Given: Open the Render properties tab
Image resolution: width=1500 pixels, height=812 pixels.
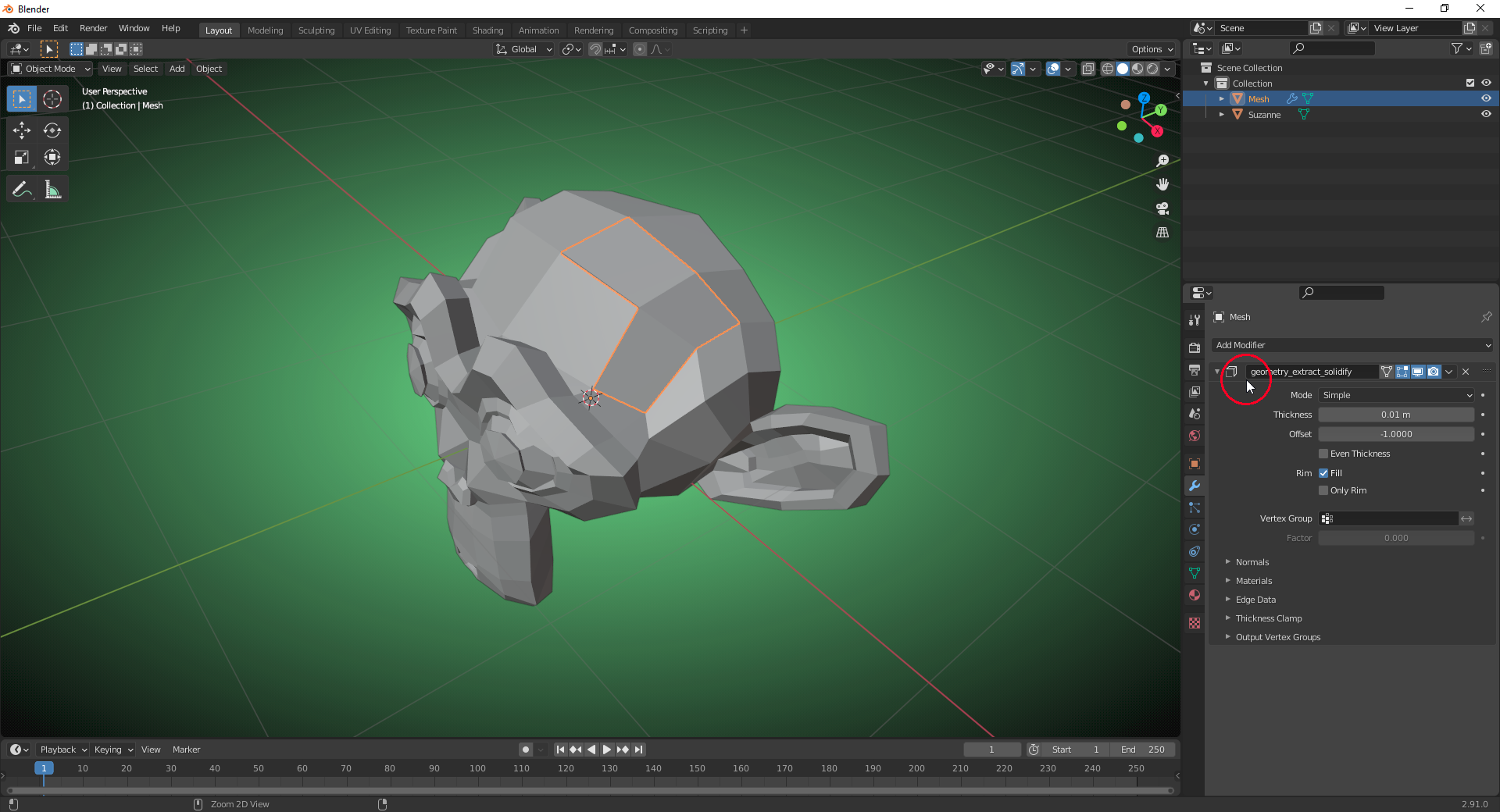Looking at the screenshot, I should coord(1195,347).
